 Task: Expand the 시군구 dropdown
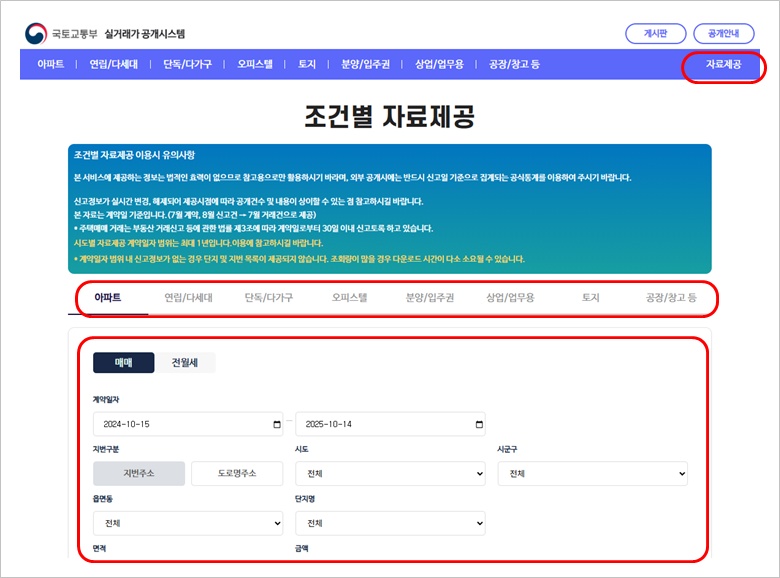592,473
